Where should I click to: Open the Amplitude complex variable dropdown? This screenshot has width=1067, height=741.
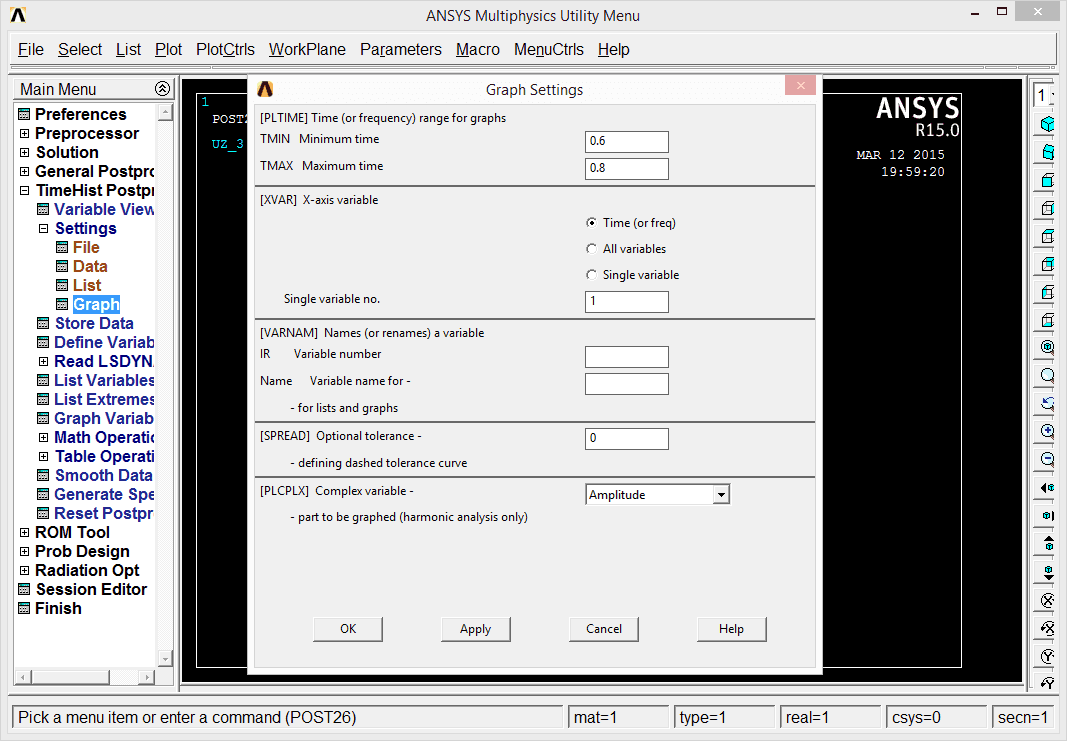(721, 495)
